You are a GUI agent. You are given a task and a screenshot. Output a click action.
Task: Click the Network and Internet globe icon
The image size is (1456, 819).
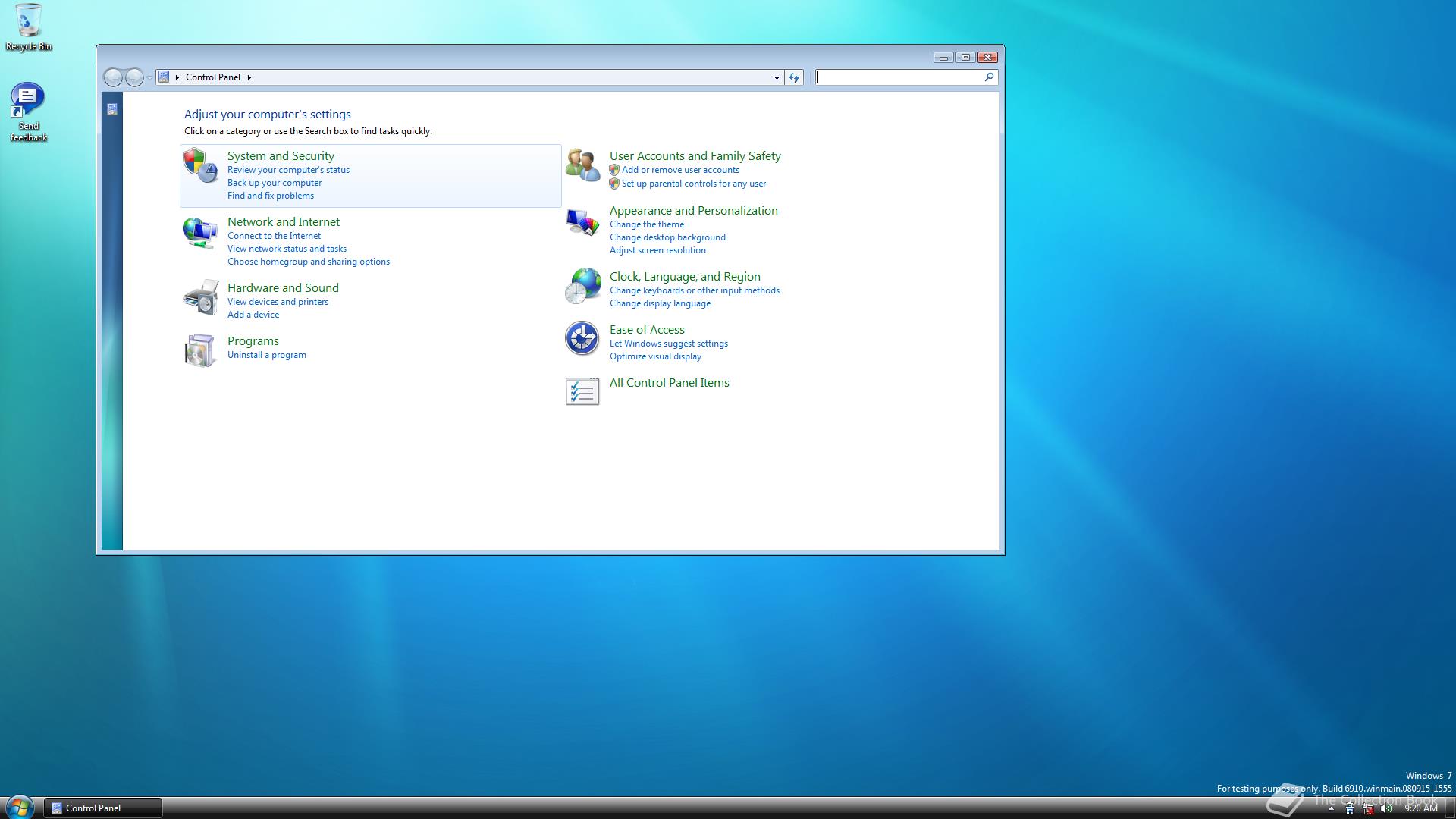click(200, 232)
